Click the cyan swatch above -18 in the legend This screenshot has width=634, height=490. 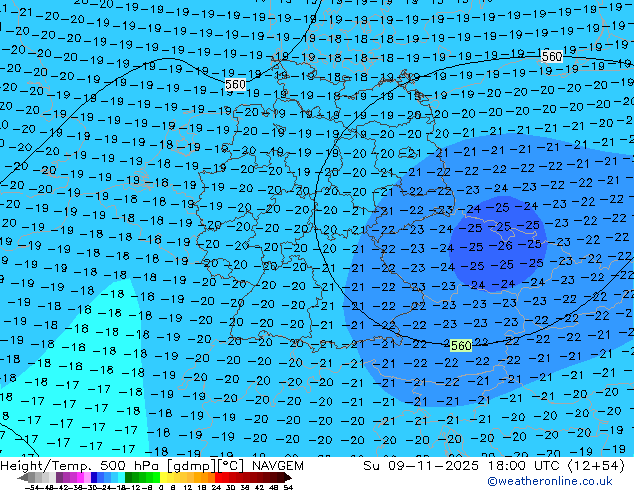pos(121,477)
